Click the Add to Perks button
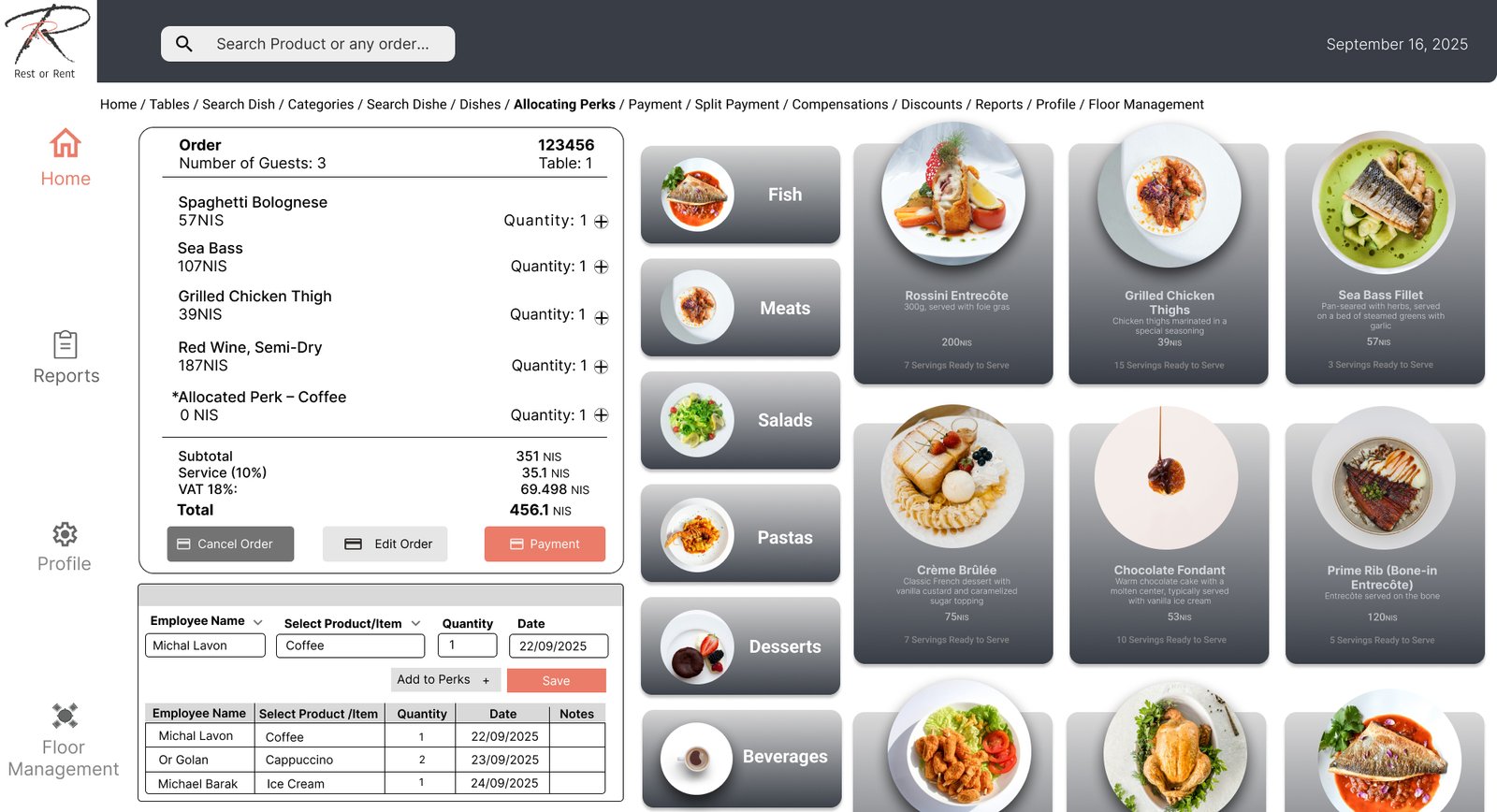The image size is (1497, 812). tap(444, 680)
